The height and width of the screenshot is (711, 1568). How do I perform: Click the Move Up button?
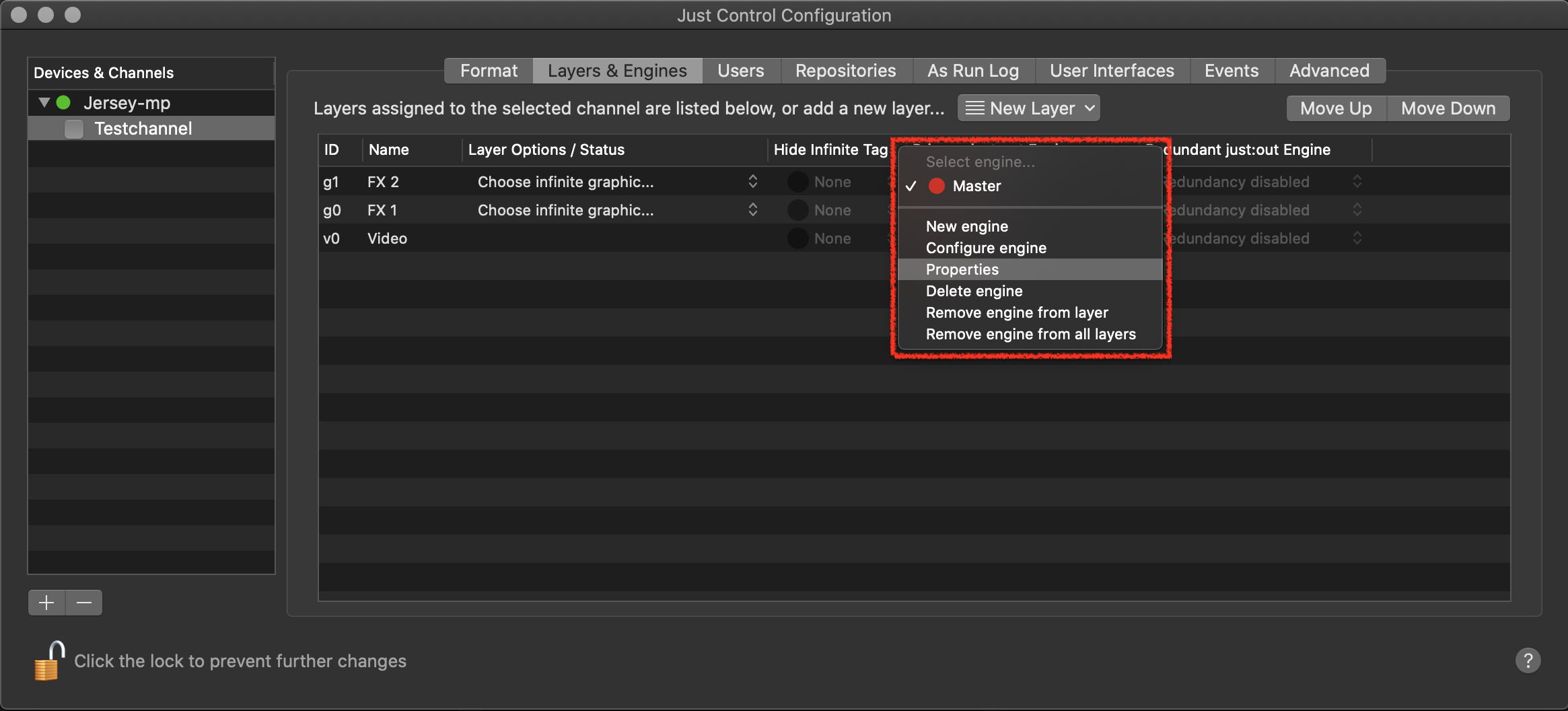click(x=1336, y=108)
